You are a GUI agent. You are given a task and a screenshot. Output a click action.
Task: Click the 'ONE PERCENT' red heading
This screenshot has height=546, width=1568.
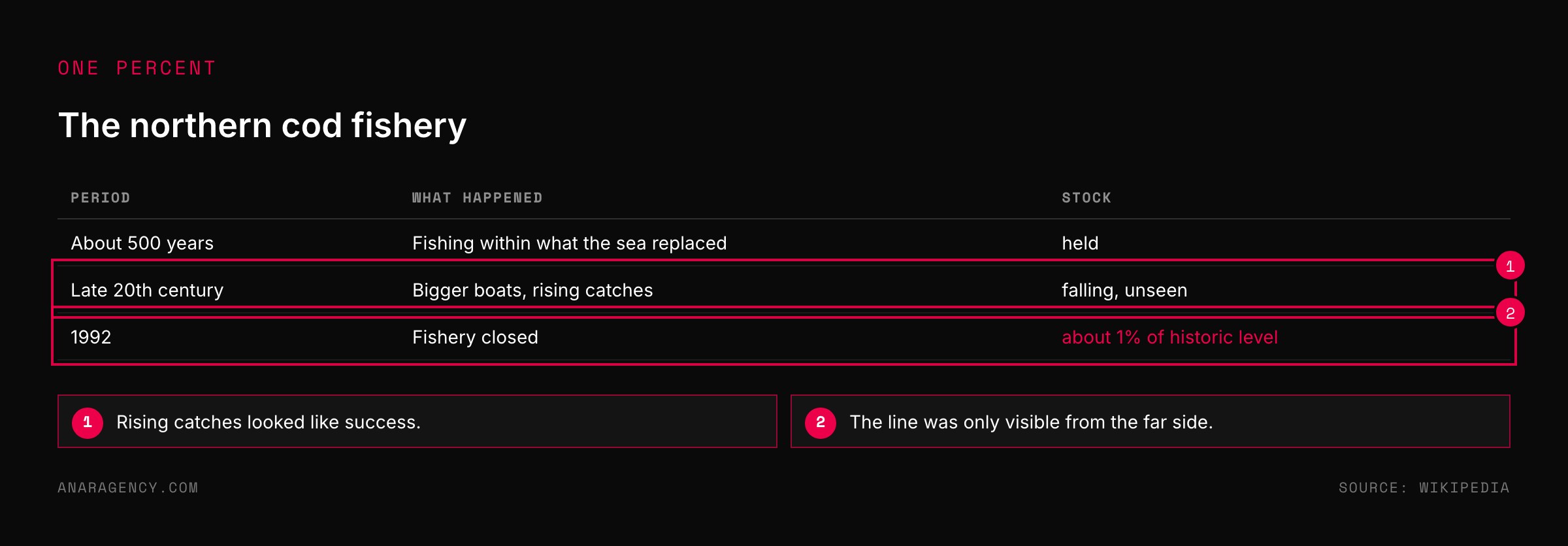pos(137,68)
